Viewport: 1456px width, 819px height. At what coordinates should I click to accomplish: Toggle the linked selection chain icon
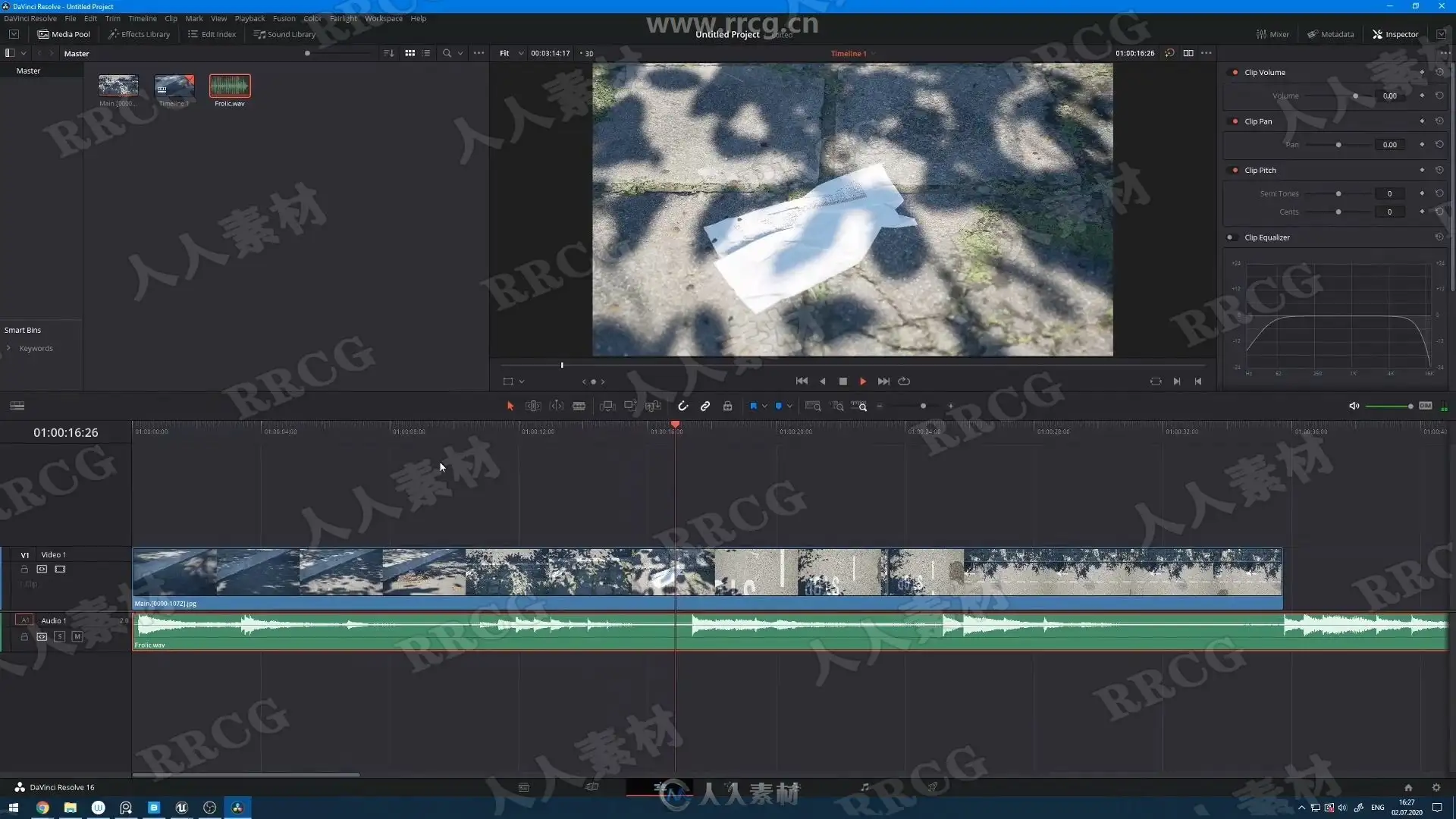pyautogui.click(x=705, y=406)
